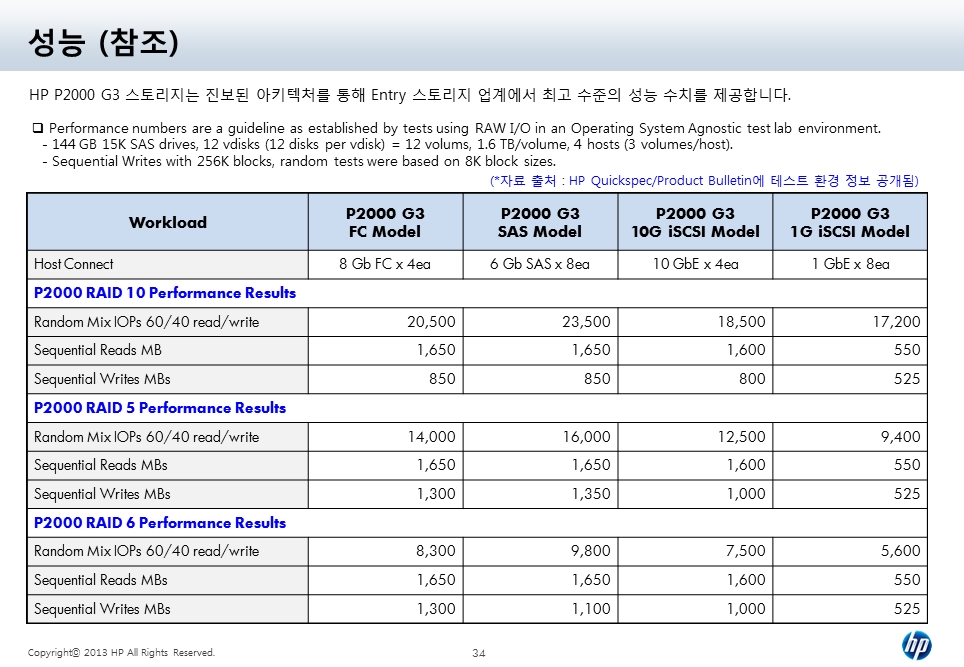Click the RAID 6 Random Mix IOPs row label
This screenshot has width=964, height=667.
[146, 551]
